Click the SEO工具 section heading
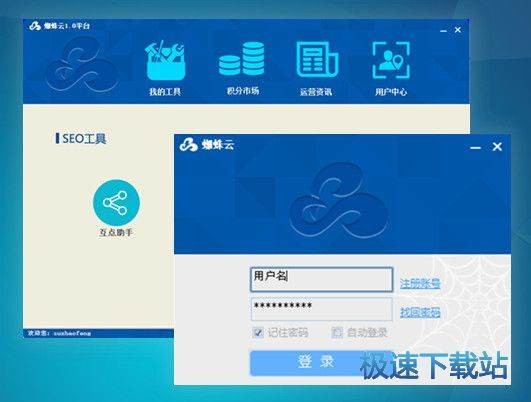531x402 pixels. (x=84, y=139)
